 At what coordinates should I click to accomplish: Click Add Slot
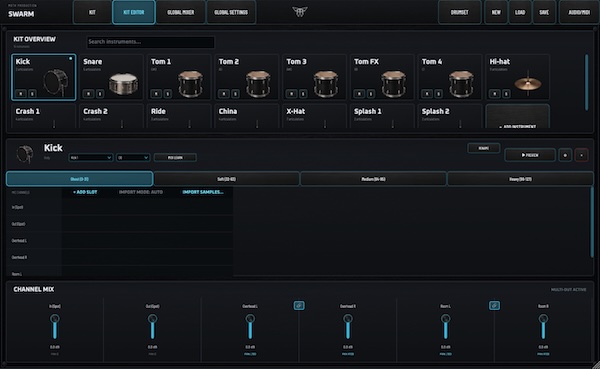tap(85, 192)
